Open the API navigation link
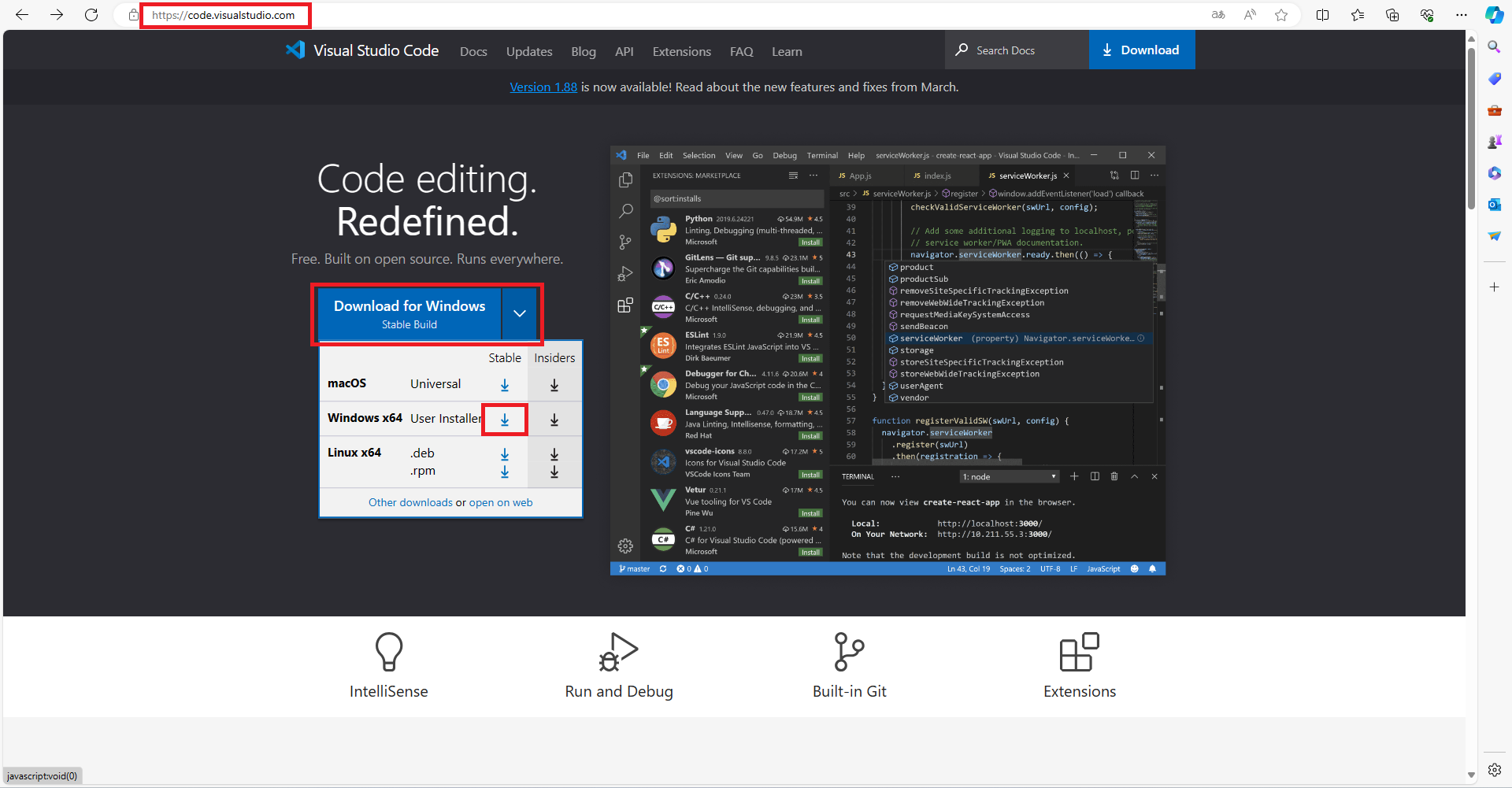The height and width of the screenshot is (788, 1512). pos(624,51)
